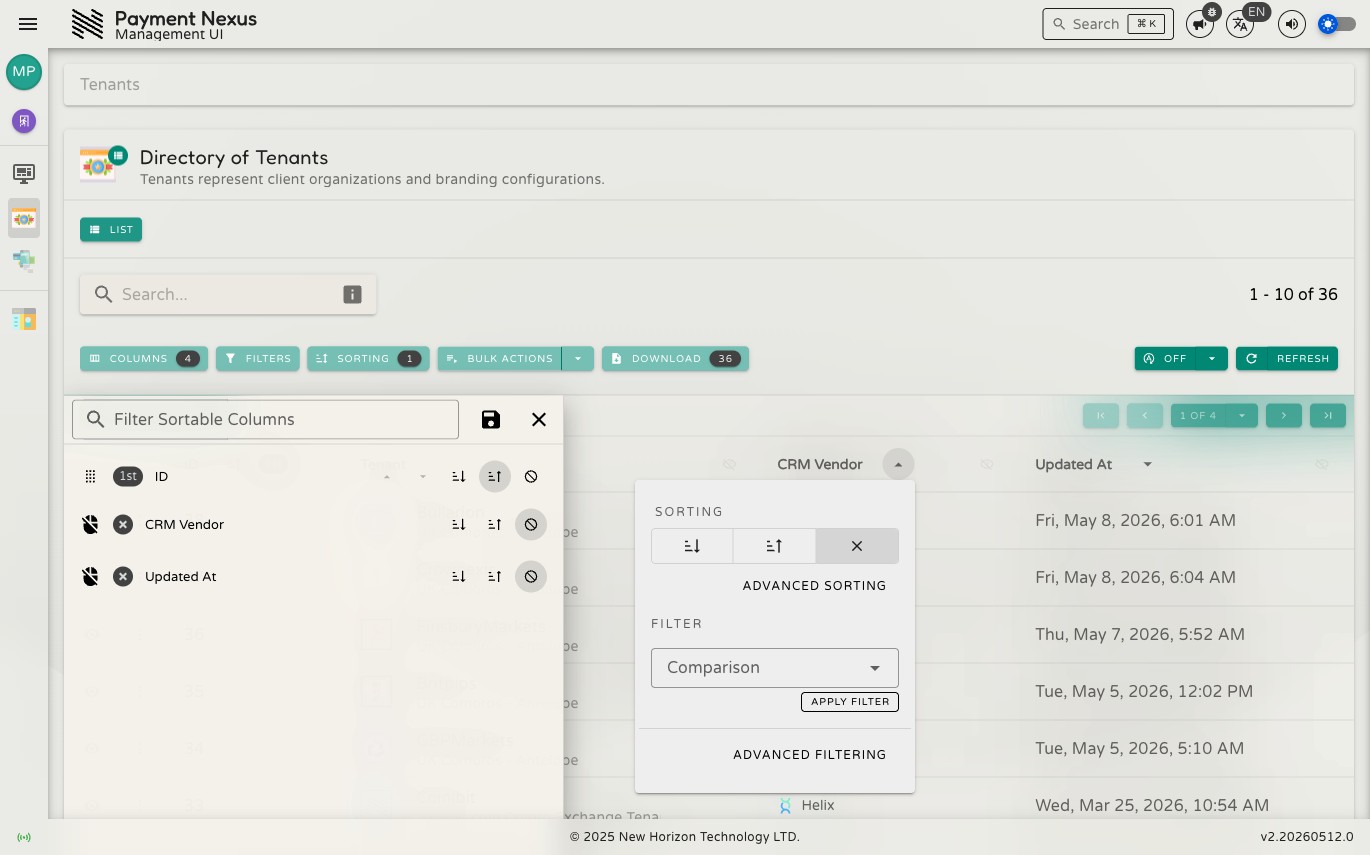Click the connection status icon

pos(24,837)
